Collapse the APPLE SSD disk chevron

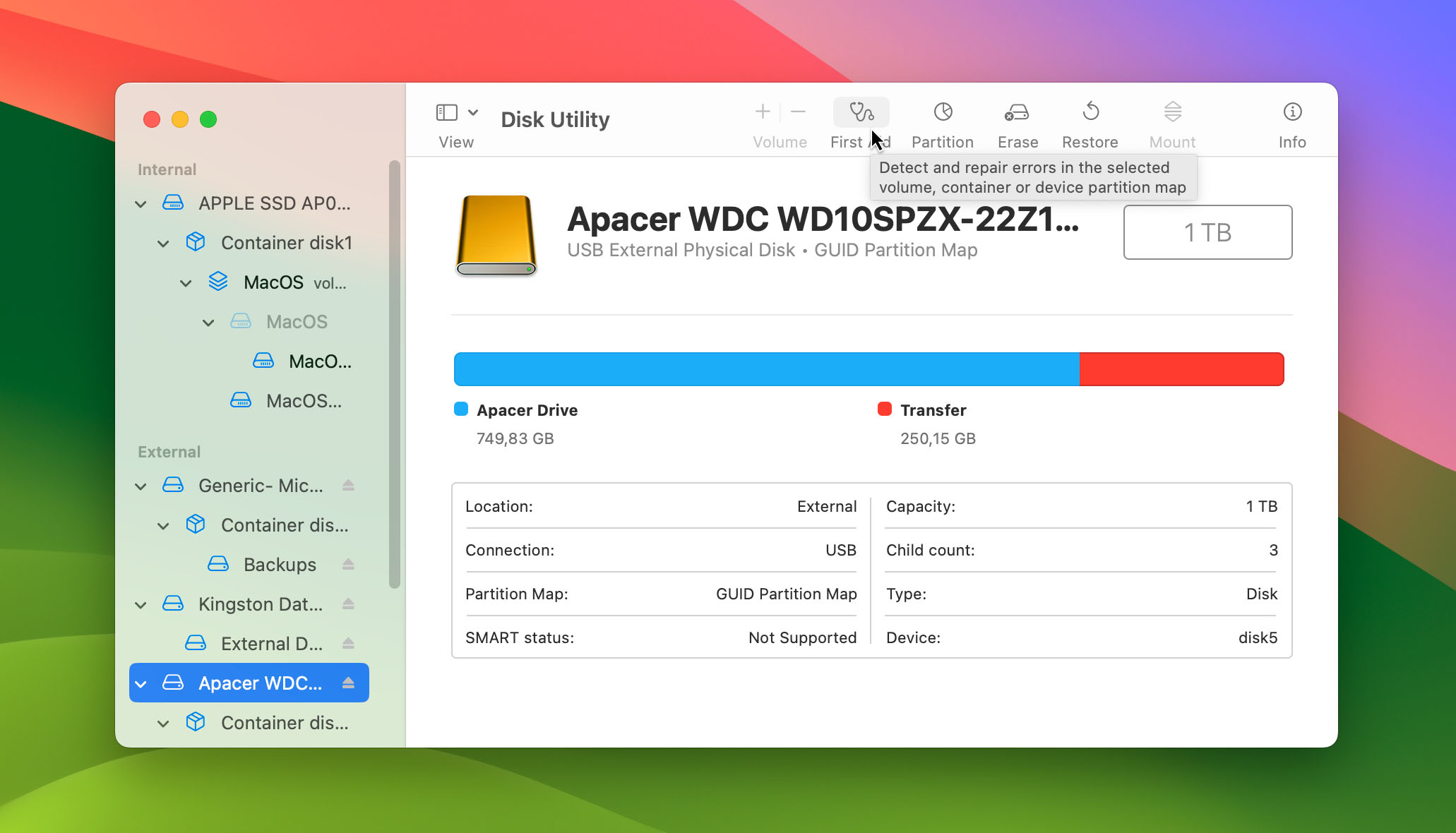tap(141, 204)
